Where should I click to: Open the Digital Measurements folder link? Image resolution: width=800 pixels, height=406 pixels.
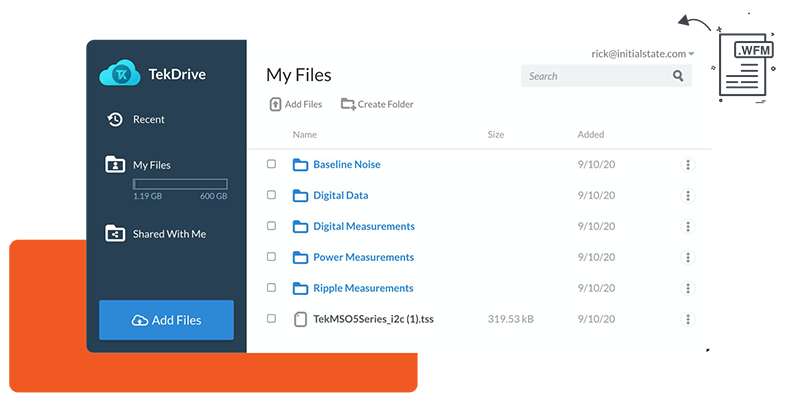pos(364,226)
